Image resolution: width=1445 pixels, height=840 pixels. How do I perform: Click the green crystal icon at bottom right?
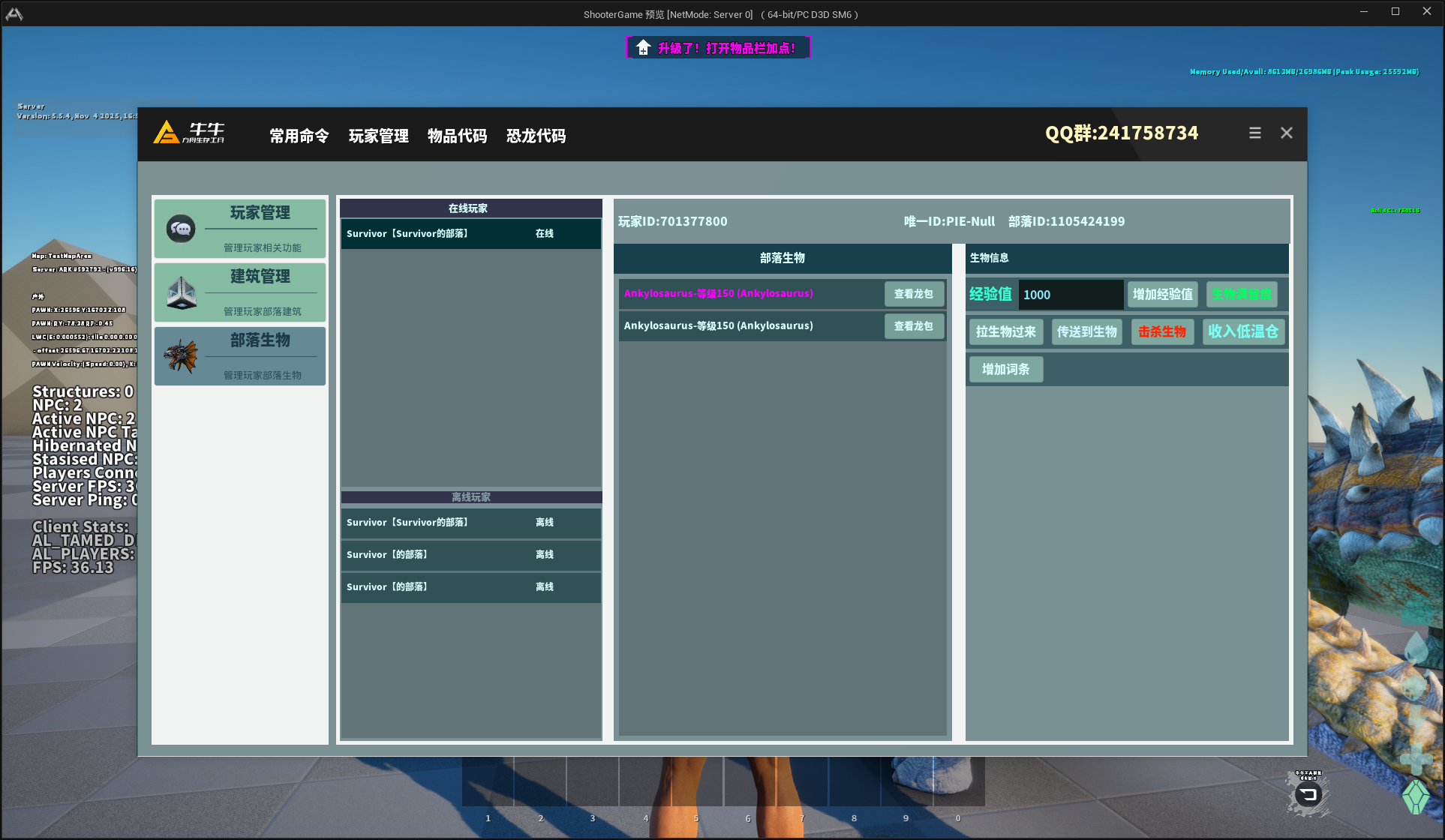tap(1415, 796)
